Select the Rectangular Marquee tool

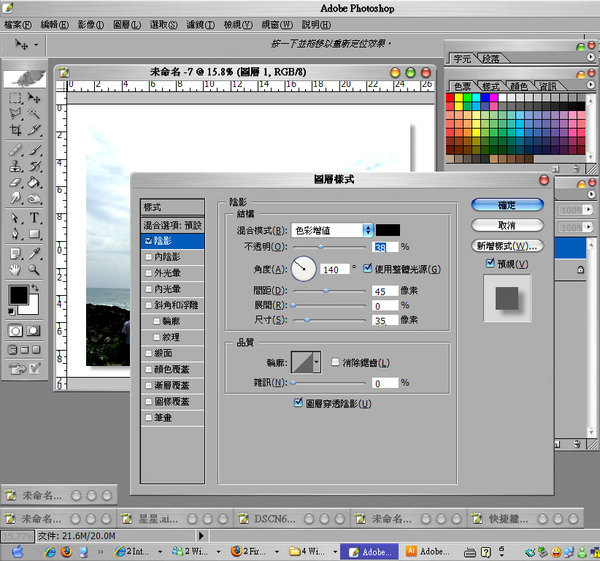pyautogui.click(x=16, y=98)
